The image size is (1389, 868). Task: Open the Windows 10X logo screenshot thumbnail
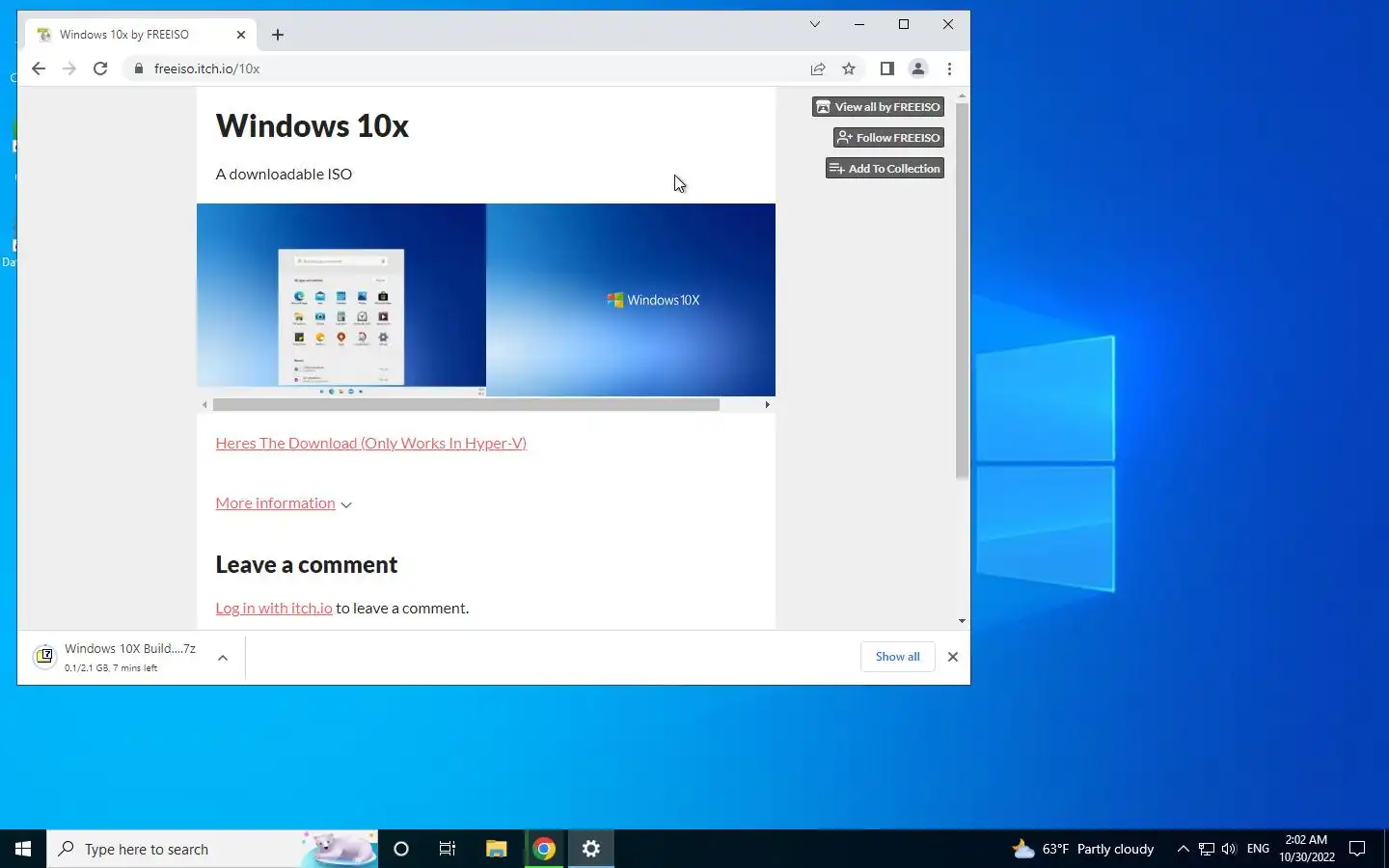pyautogui.click(x=631, y=300)
